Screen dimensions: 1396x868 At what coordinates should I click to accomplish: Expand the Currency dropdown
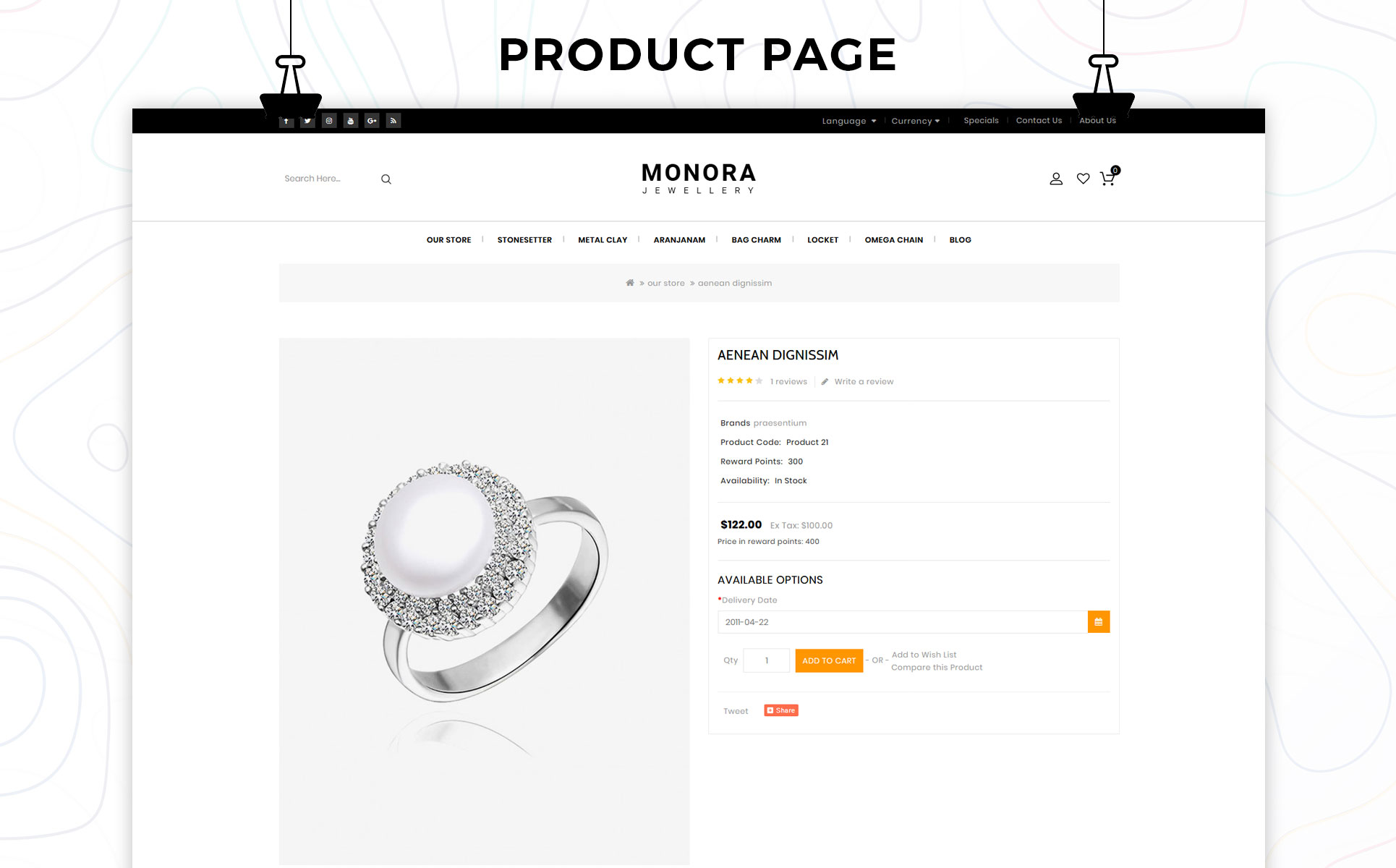915,121
